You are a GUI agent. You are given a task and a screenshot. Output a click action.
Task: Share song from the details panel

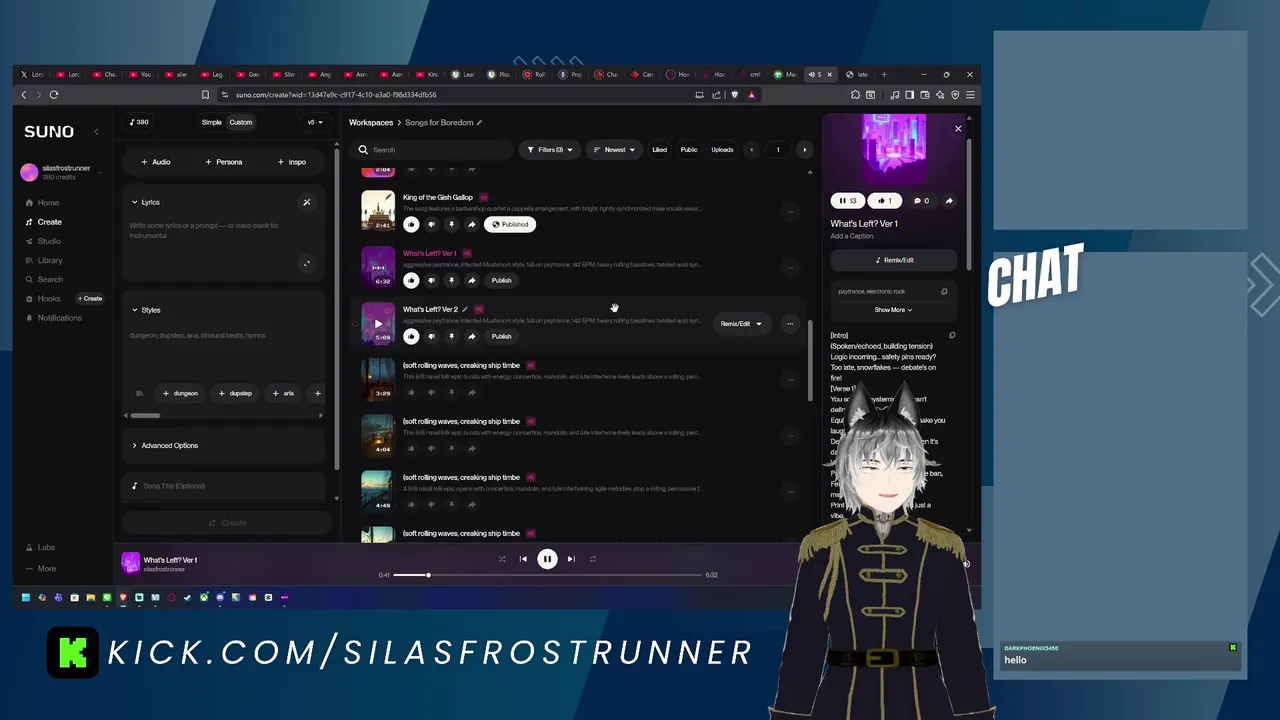coord(949,201)
